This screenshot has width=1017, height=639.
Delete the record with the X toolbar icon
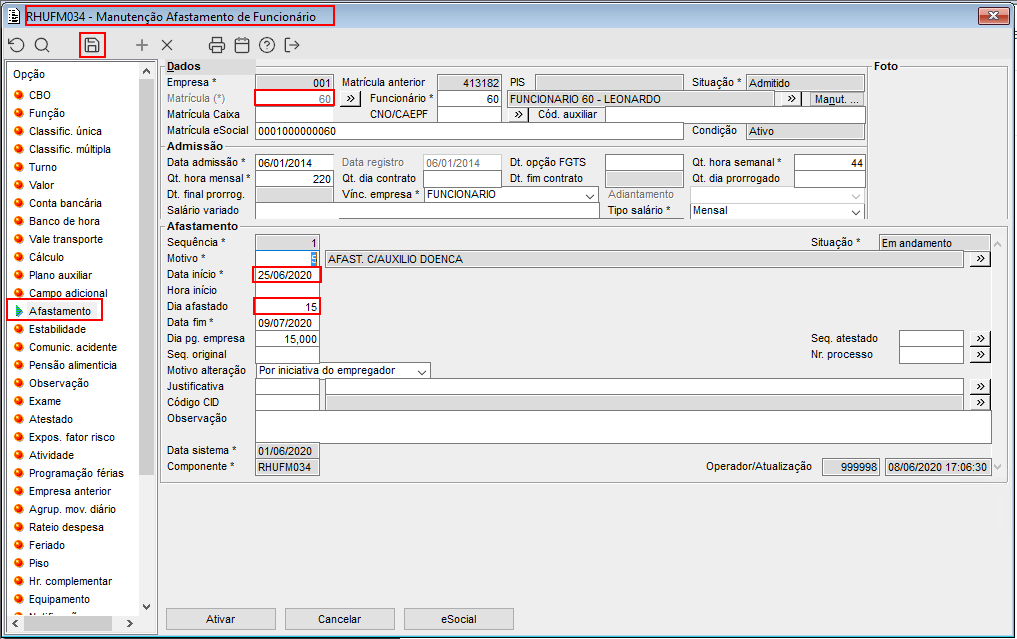pyautogui.click(x=167, y=45)
